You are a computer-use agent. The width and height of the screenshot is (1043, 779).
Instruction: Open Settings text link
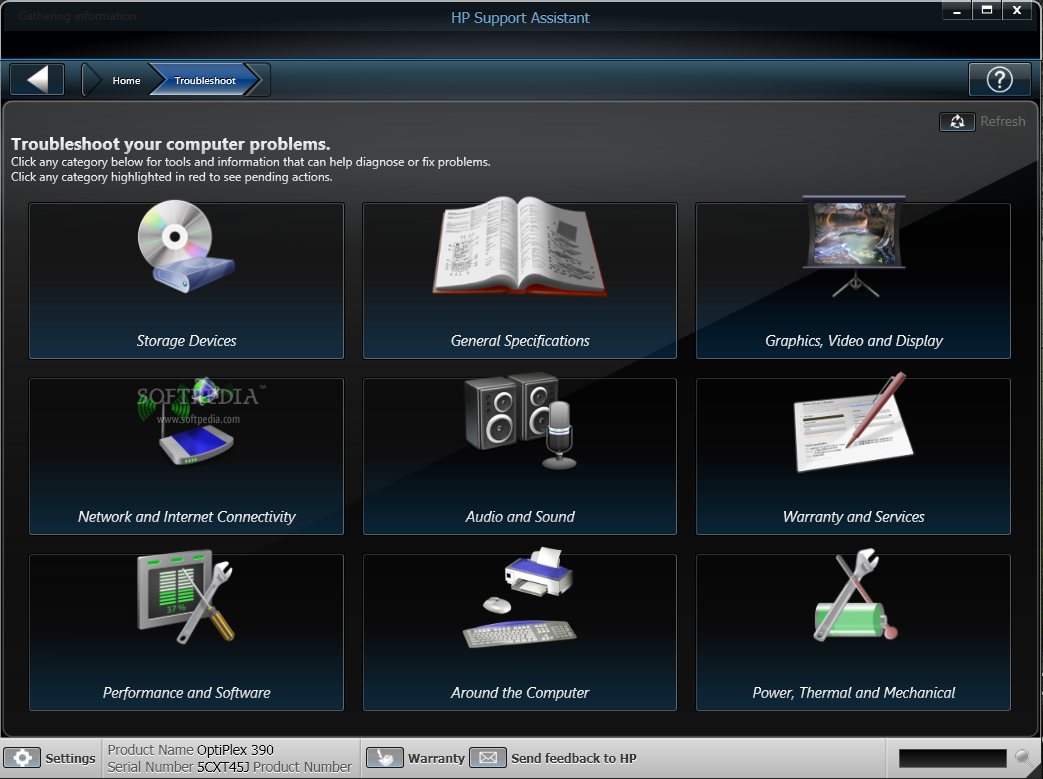click(71, 758)
